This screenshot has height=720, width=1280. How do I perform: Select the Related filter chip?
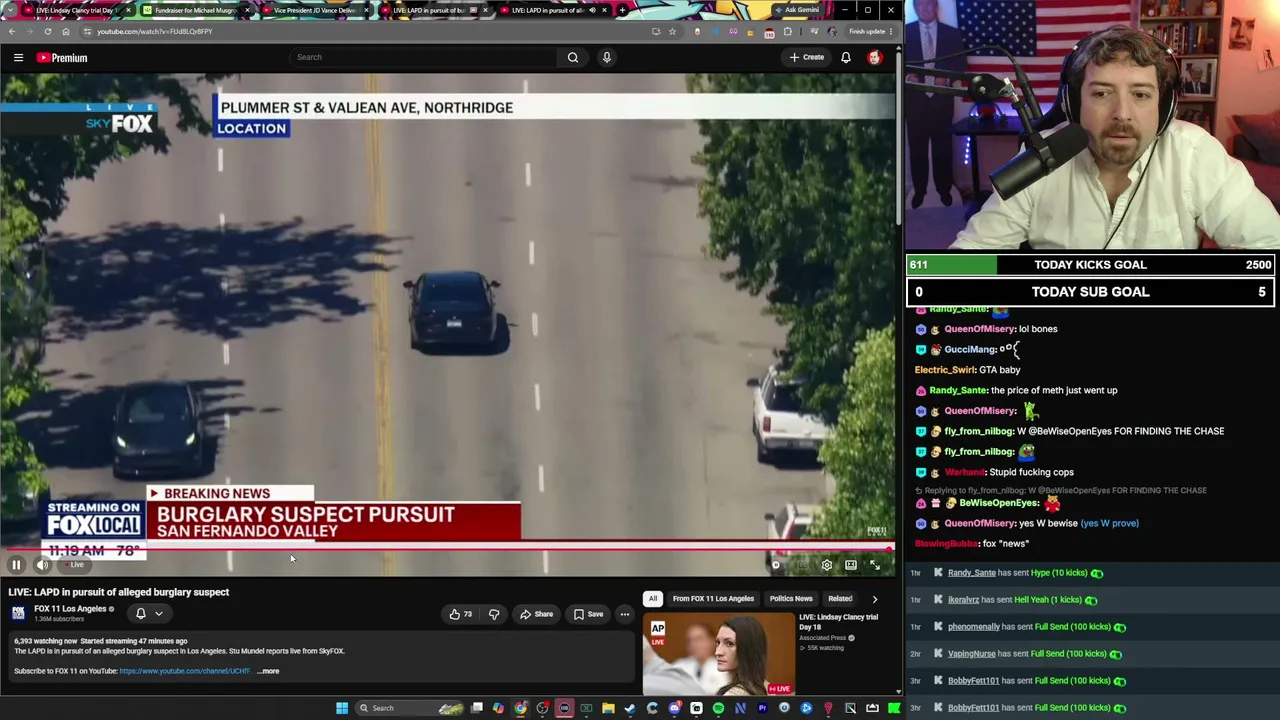point(840,599)
